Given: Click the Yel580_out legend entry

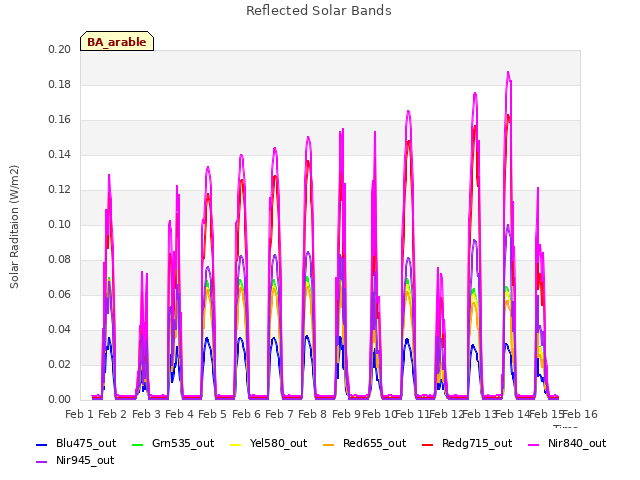Looking at the screenshot, I should coord(269,444).
